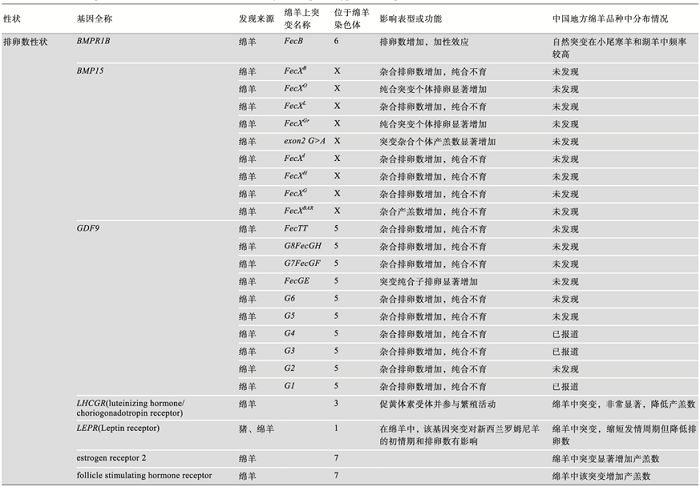Select the GDF9 gene name
Image resolution: width=700 pixels, height=487 pixels.
coord(88,229)
